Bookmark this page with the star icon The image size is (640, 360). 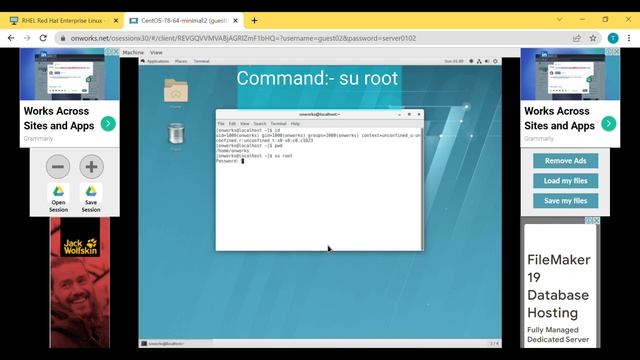point(593,38)
